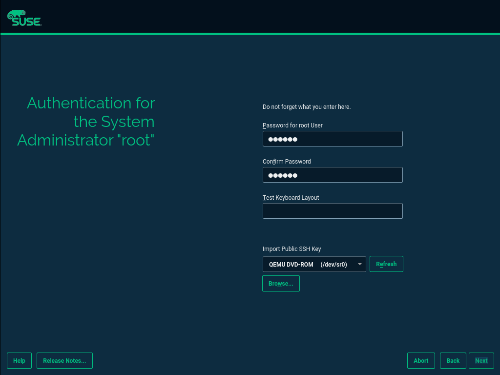Open the QEMU DVD-ROM device dropdown
The width and height of the screenshot is (500, 375).
pos(314,264)
